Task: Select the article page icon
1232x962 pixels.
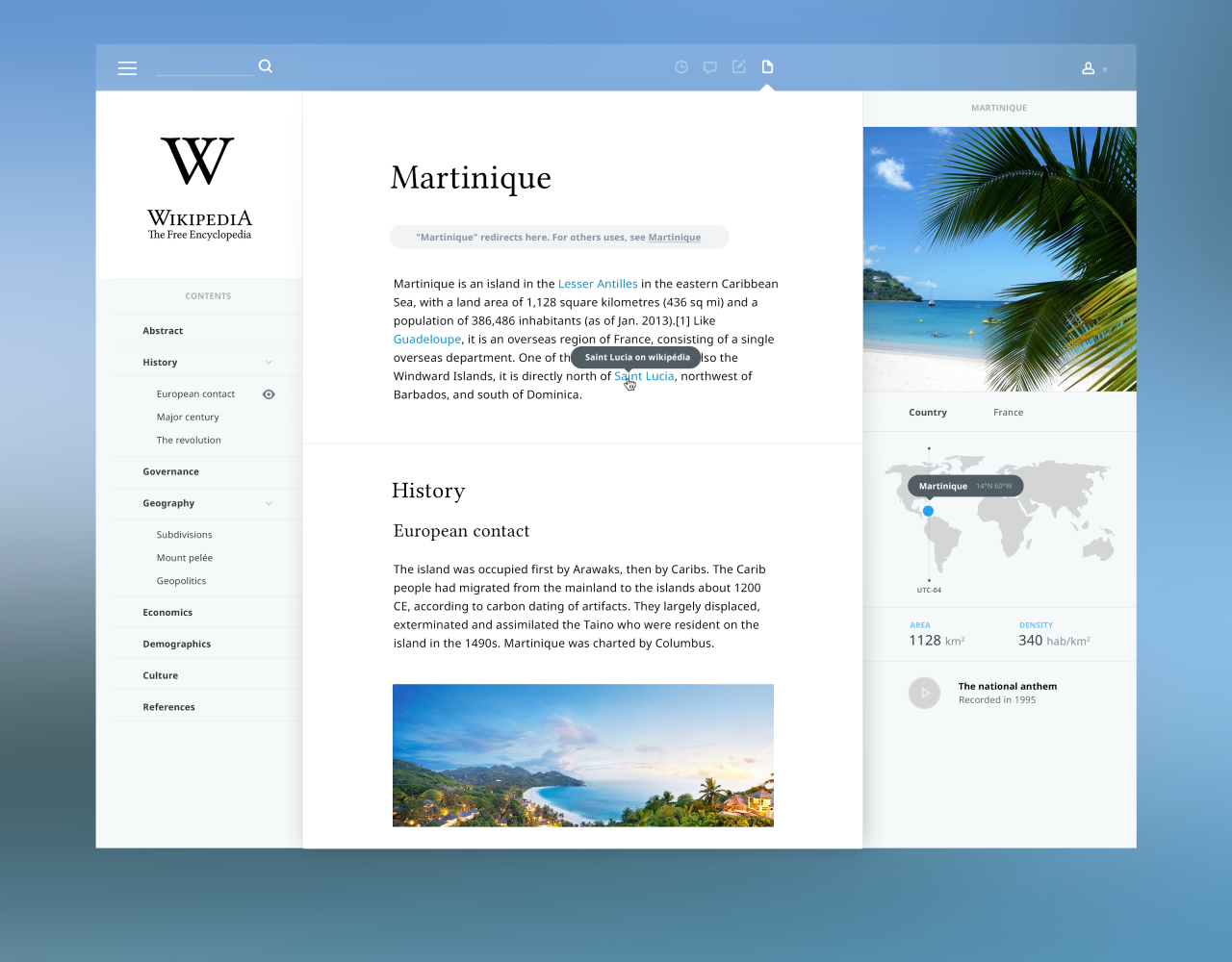Action: coord(767,67)
